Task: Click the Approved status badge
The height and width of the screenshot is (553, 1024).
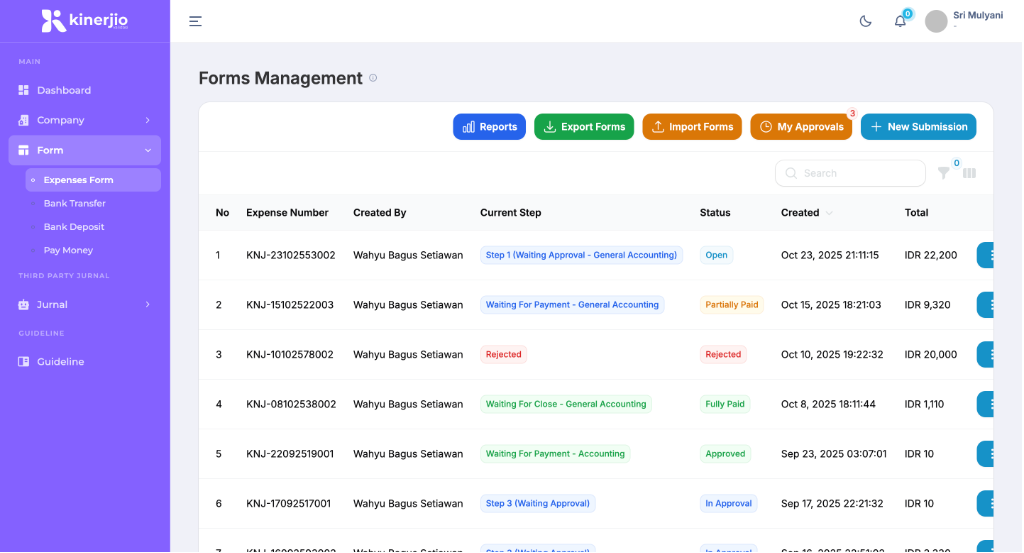Action: click(x=725, y=453)
